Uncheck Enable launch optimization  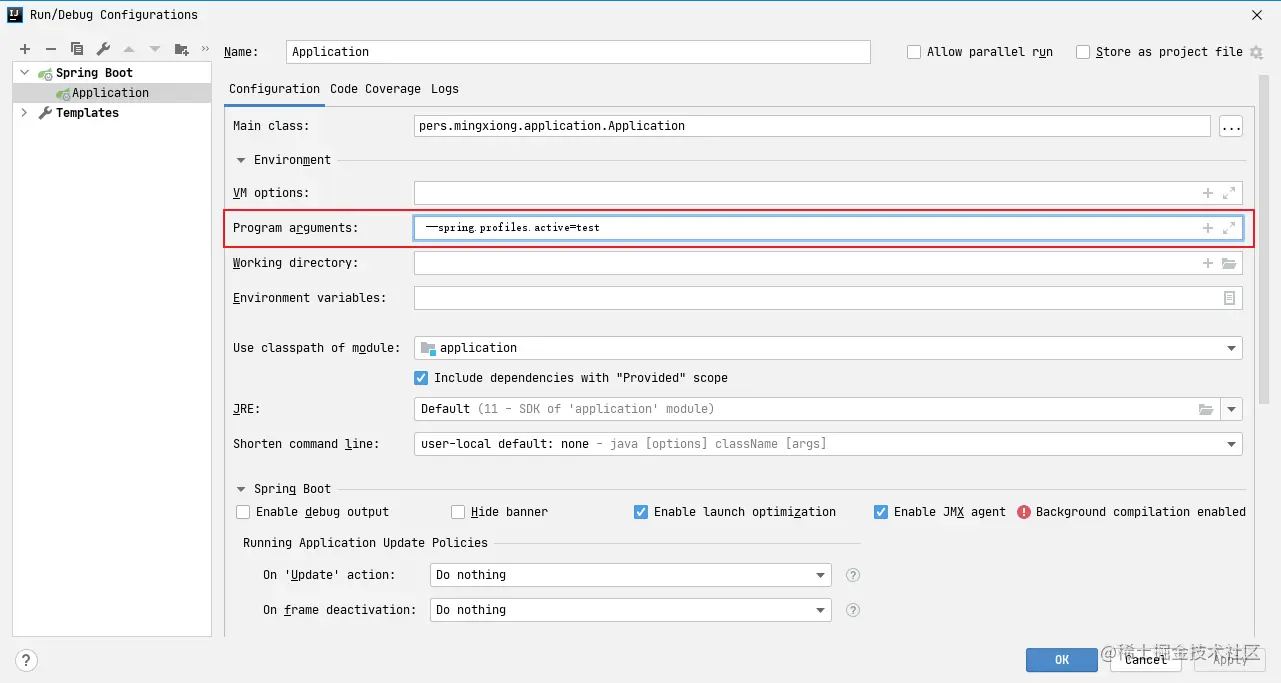(x=641, y=512)
